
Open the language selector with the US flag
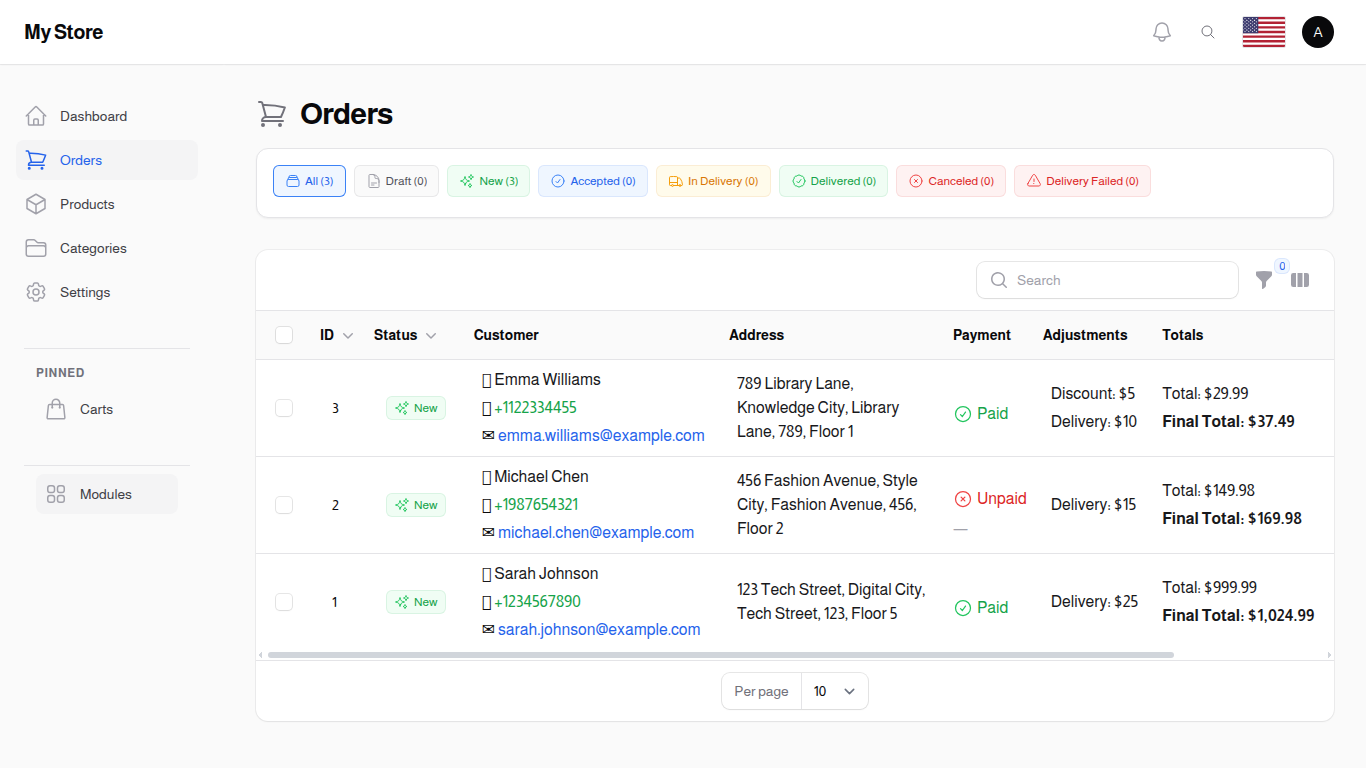pyautogui.click(x=1263, y=31)
